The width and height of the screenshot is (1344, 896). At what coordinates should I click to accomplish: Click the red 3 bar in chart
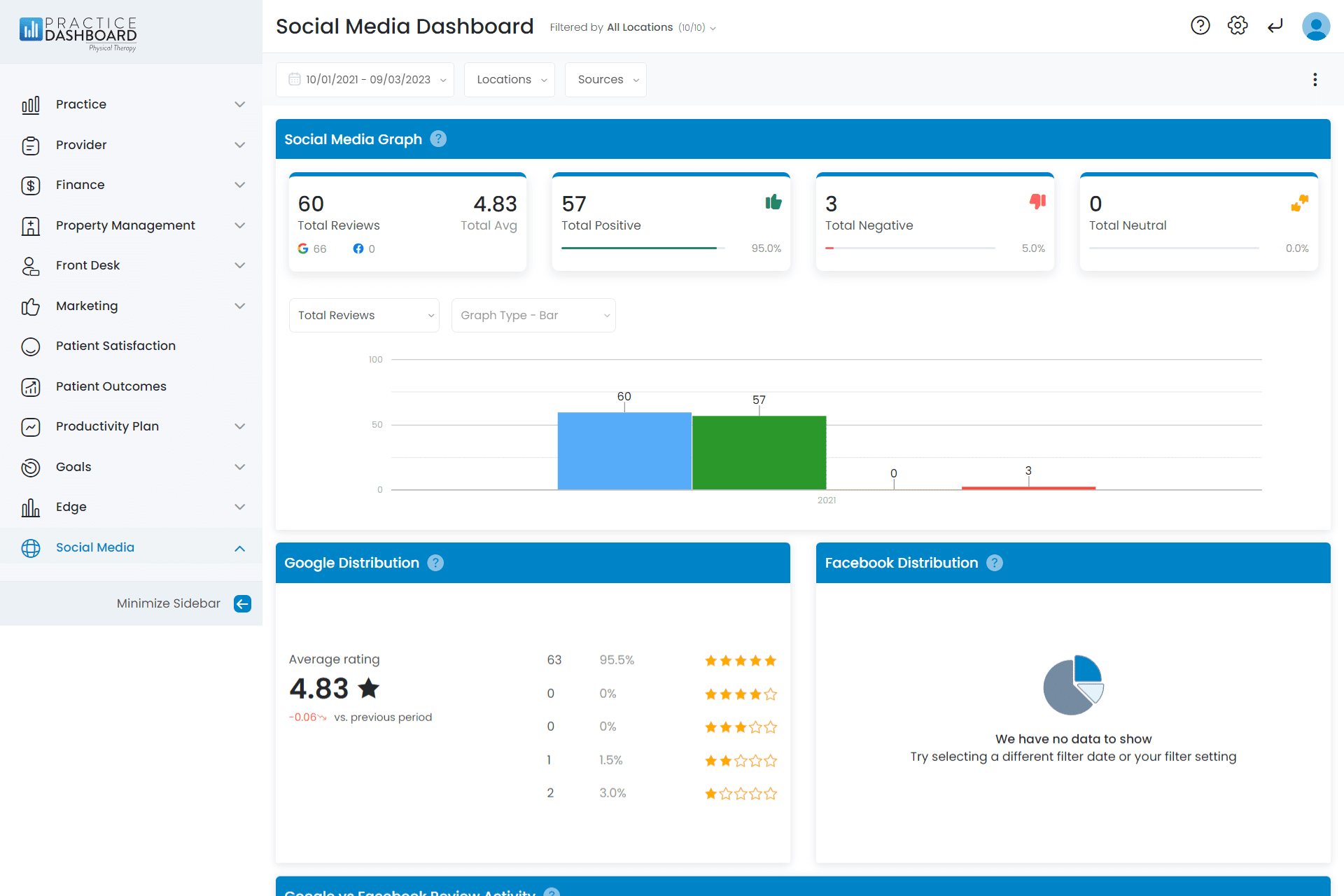tap(1028, 488)
